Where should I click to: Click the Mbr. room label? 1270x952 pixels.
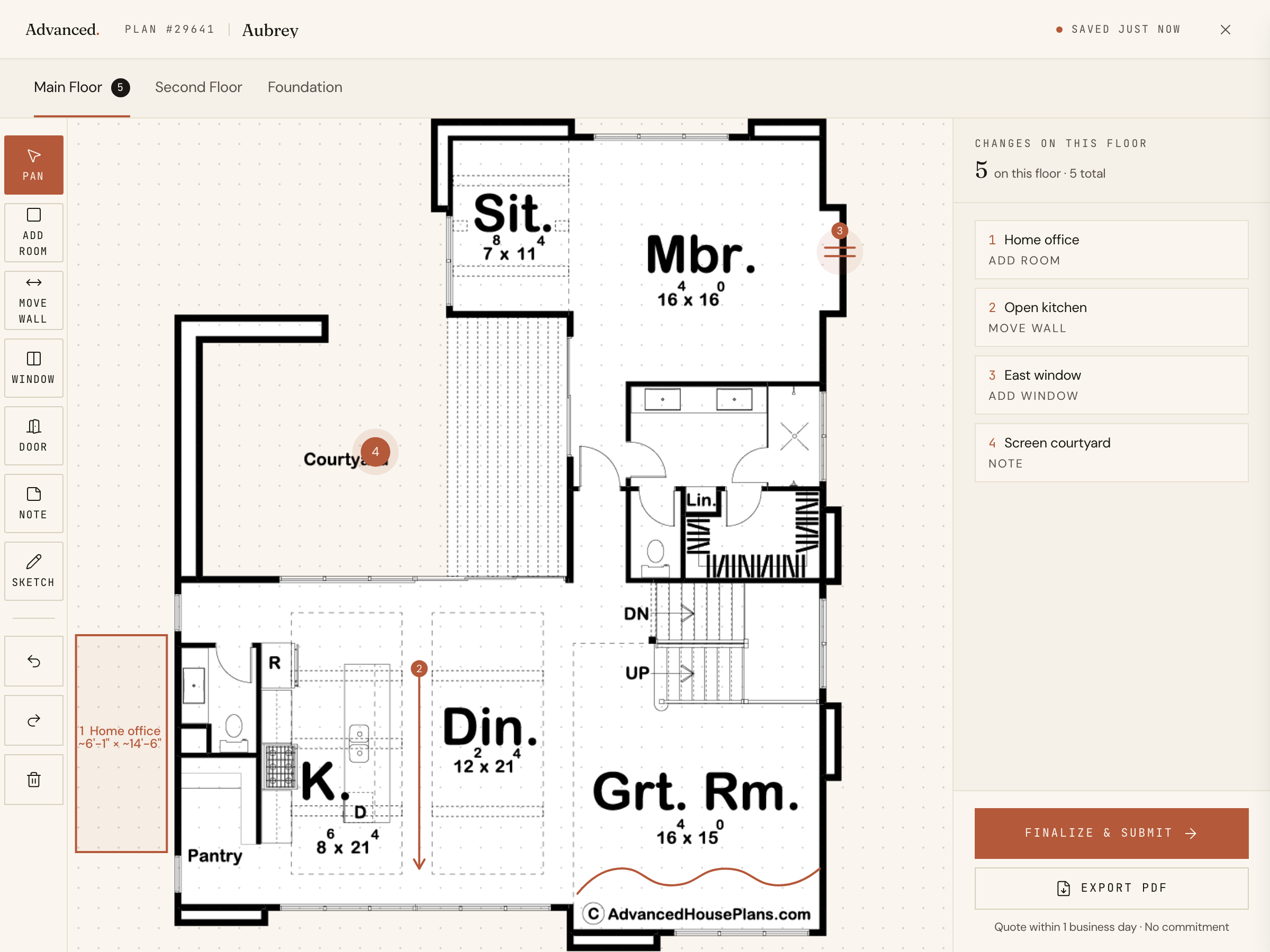coord(701,254)
